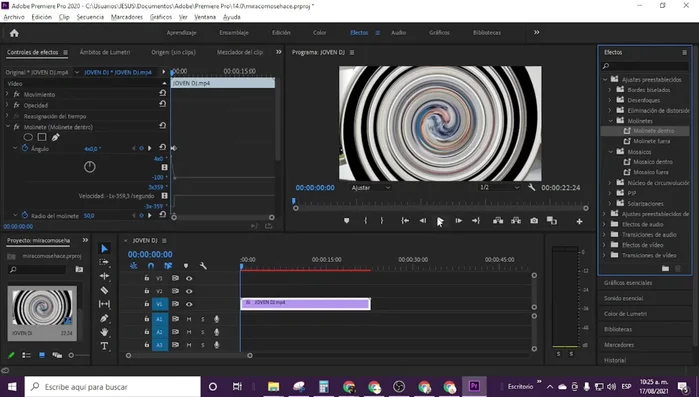Open Program monitor settings wrench
Viewport: 699px width, 397px height.
coord(531,188)
